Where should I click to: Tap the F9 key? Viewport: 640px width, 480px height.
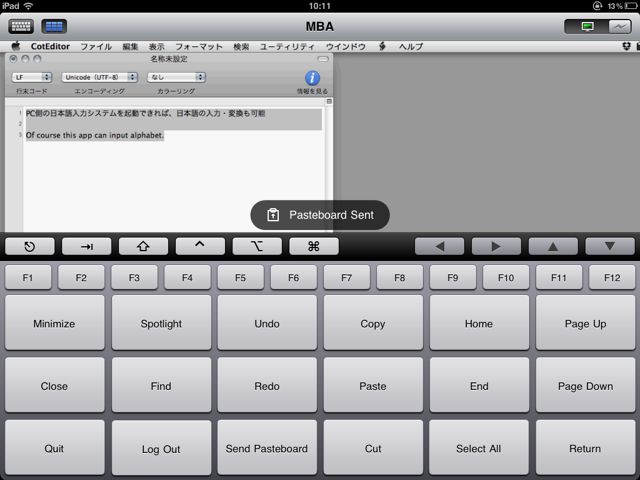(453, 278)
